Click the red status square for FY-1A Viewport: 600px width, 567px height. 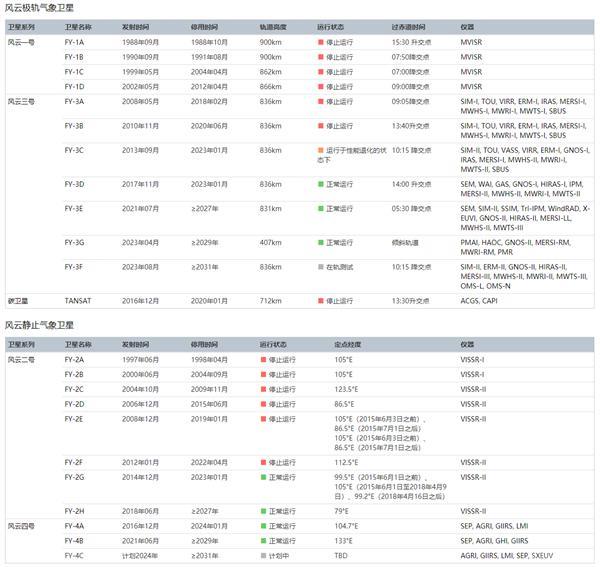(x=319, y=43)
